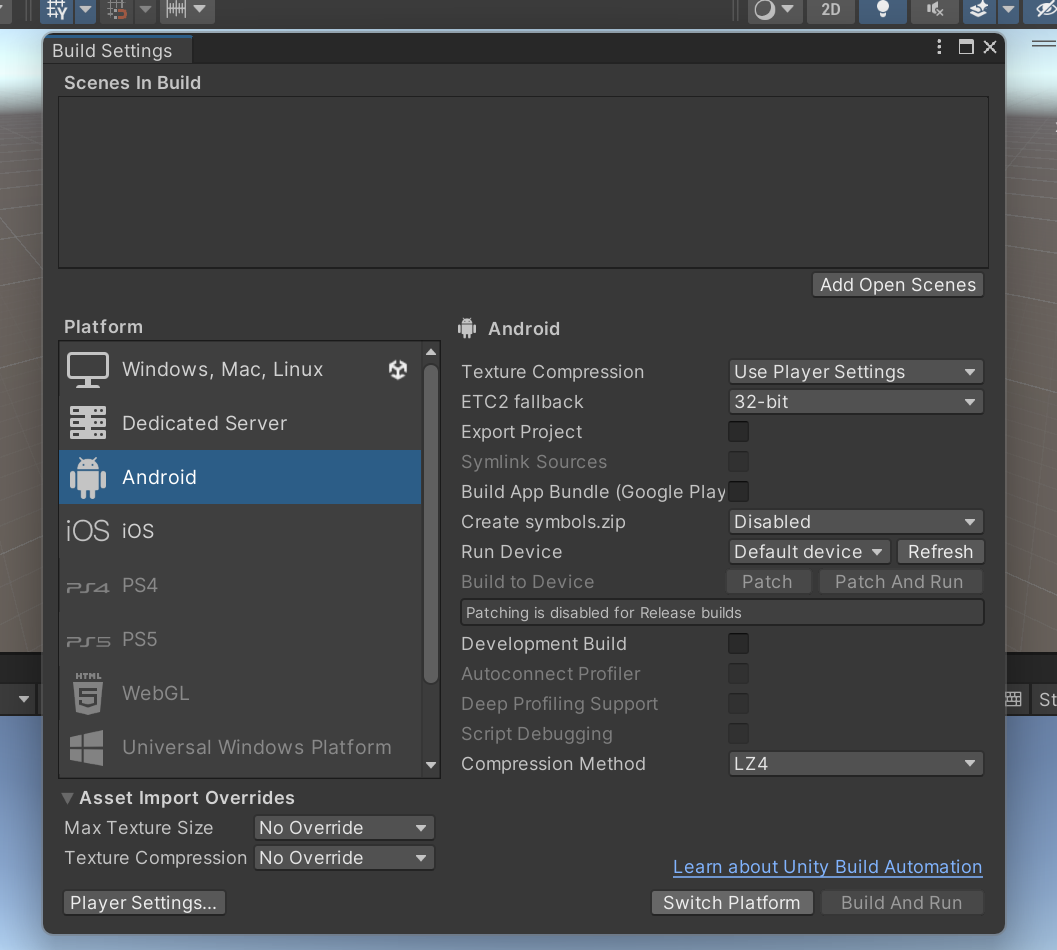Select the PS4 platform
The height and width of the screenshot is (950, 1057).
240,585
